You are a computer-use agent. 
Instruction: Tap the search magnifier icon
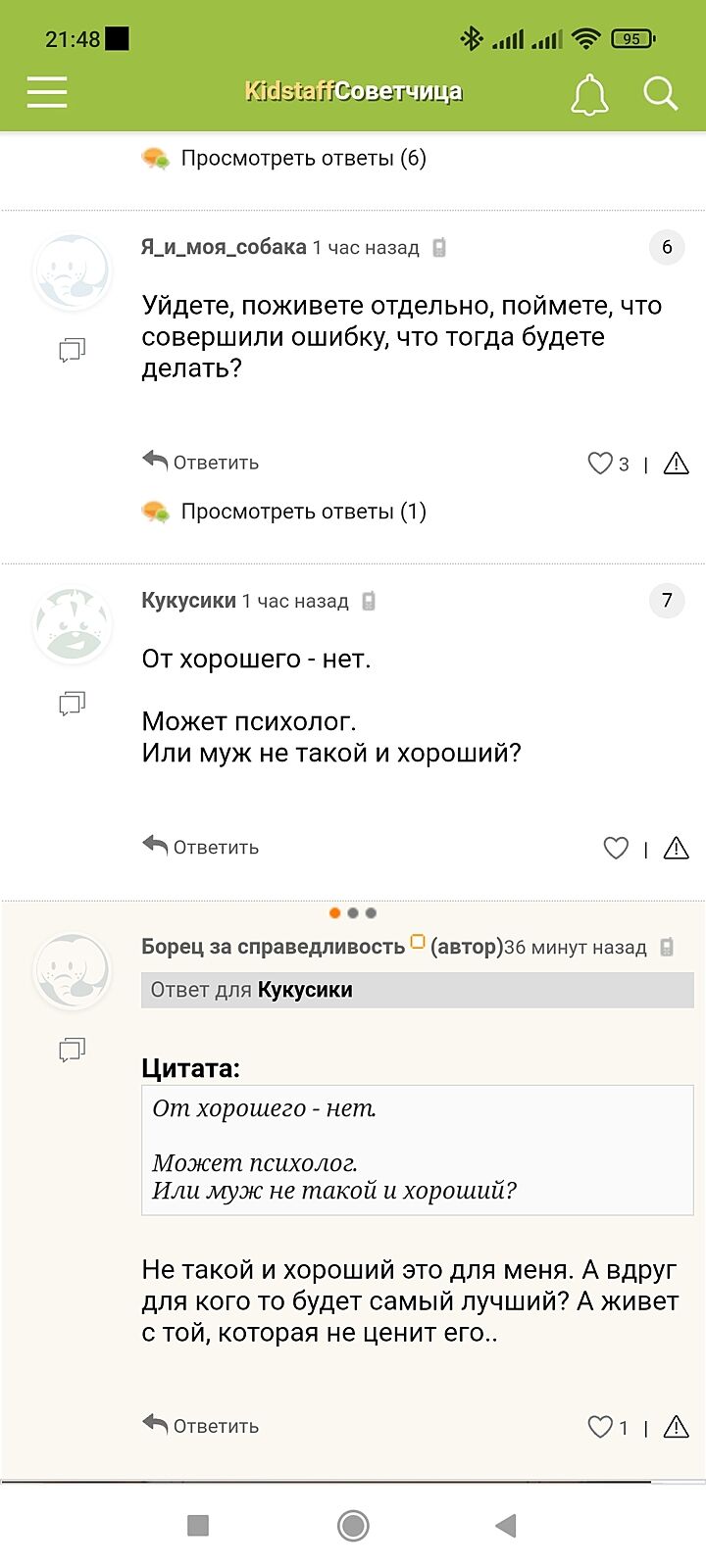coord(660,94)
